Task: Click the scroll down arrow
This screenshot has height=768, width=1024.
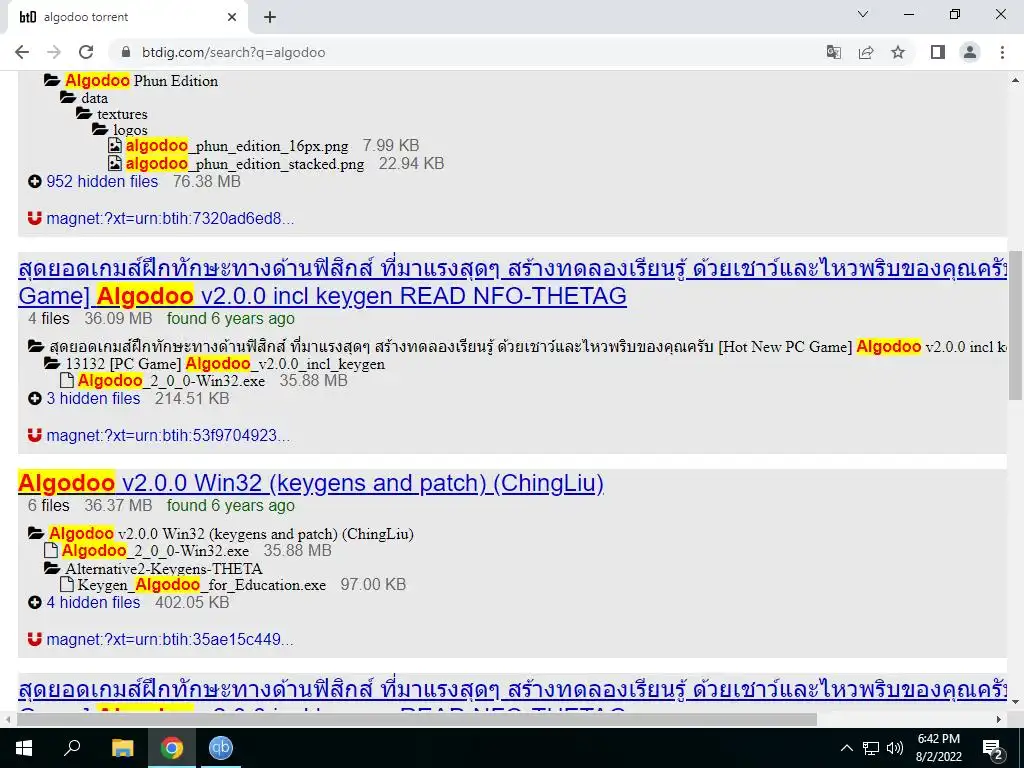Action: (x=1016, y=702)
